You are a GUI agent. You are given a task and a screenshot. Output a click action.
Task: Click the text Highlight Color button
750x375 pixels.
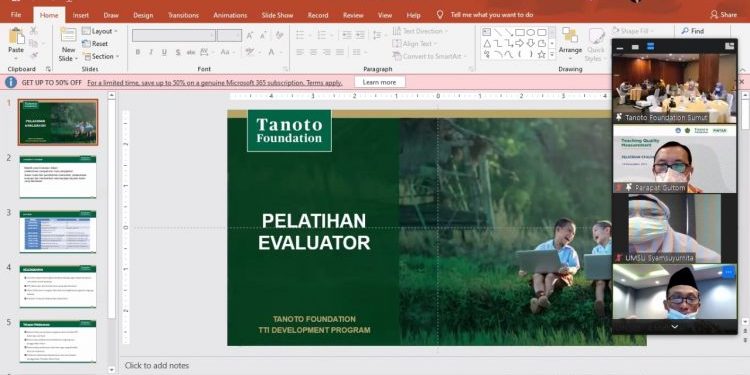coord(249,52)
